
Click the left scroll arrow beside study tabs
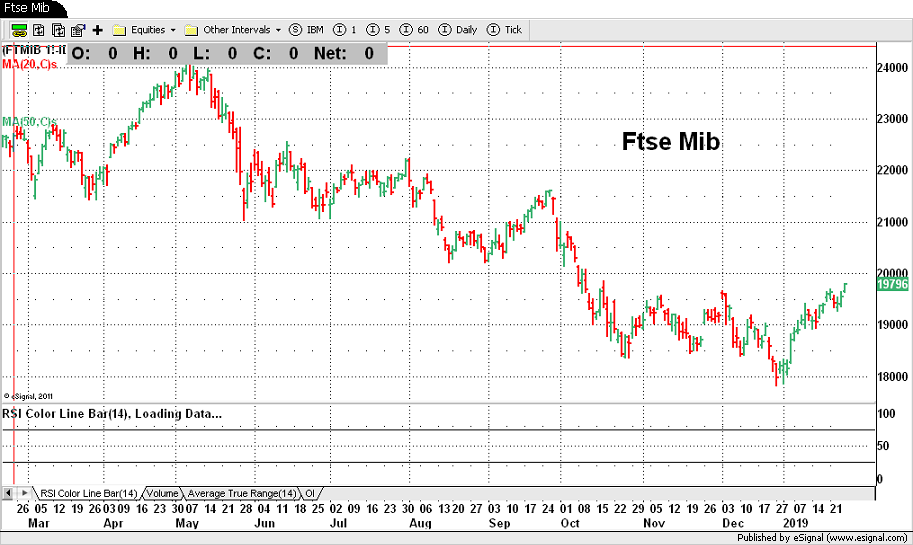click(8, 493)
